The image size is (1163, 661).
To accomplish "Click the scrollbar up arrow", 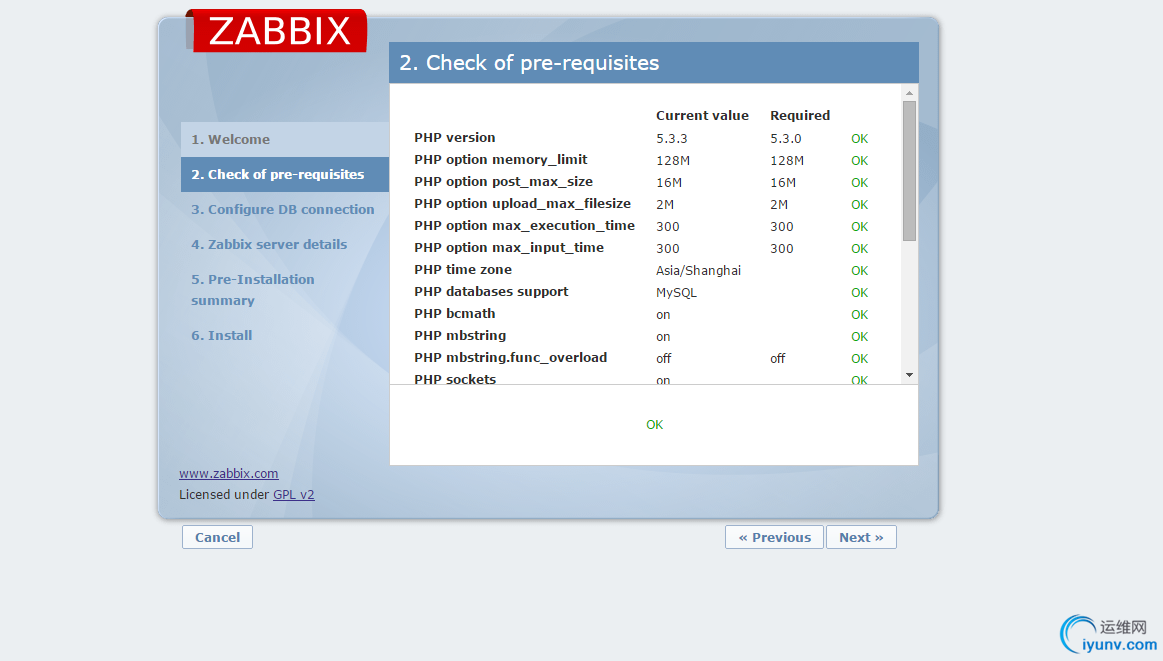I will [x=909, y=93].
